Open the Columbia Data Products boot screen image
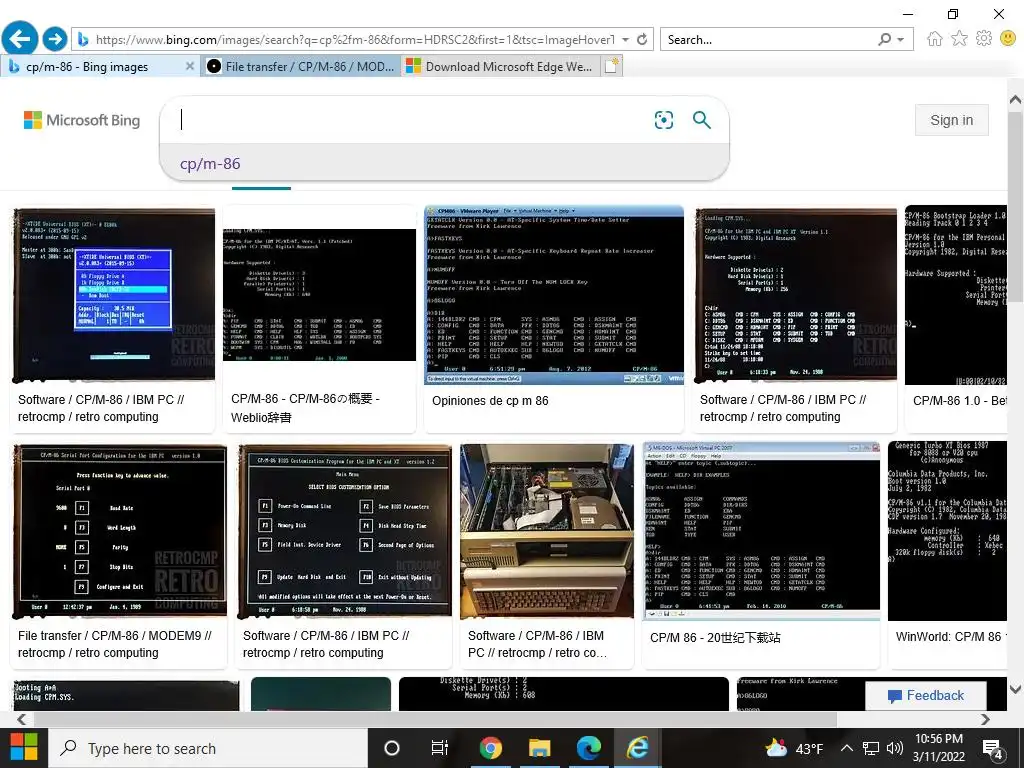Viewport: 1024px width, 768px height. point(947,531)
